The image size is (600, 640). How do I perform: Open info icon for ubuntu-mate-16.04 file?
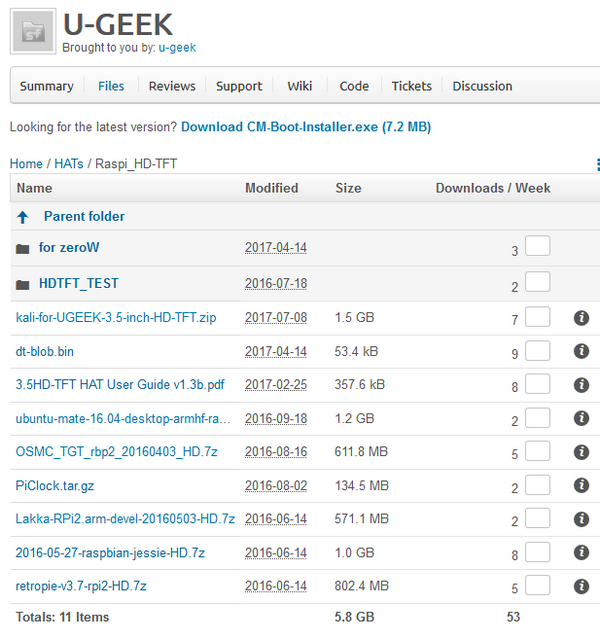click(x=581, y=418)
